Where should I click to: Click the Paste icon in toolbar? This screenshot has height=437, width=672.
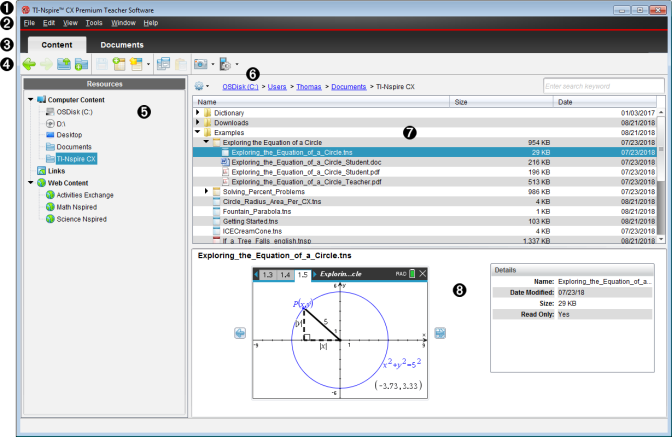coord(181,64)
